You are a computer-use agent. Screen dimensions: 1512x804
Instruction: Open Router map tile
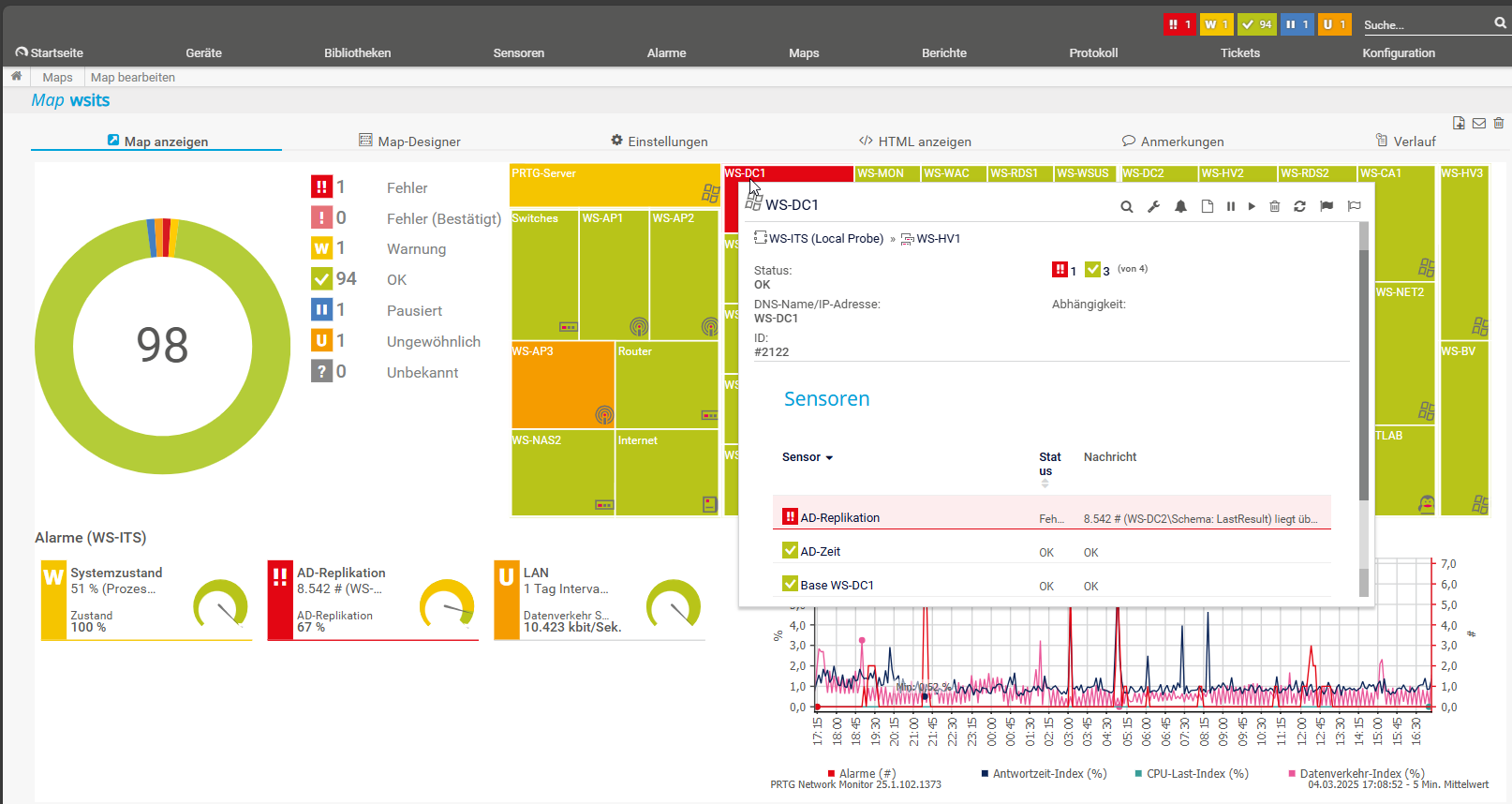click(667, 385)
